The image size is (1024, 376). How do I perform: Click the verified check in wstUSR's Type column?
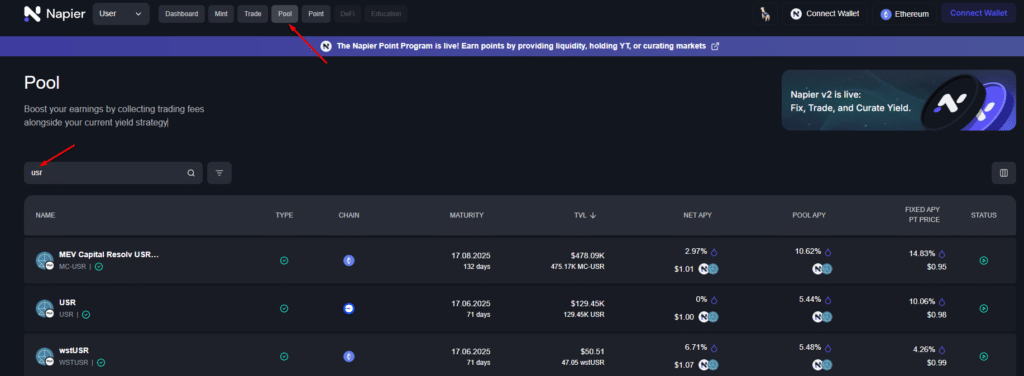[284, 356]
